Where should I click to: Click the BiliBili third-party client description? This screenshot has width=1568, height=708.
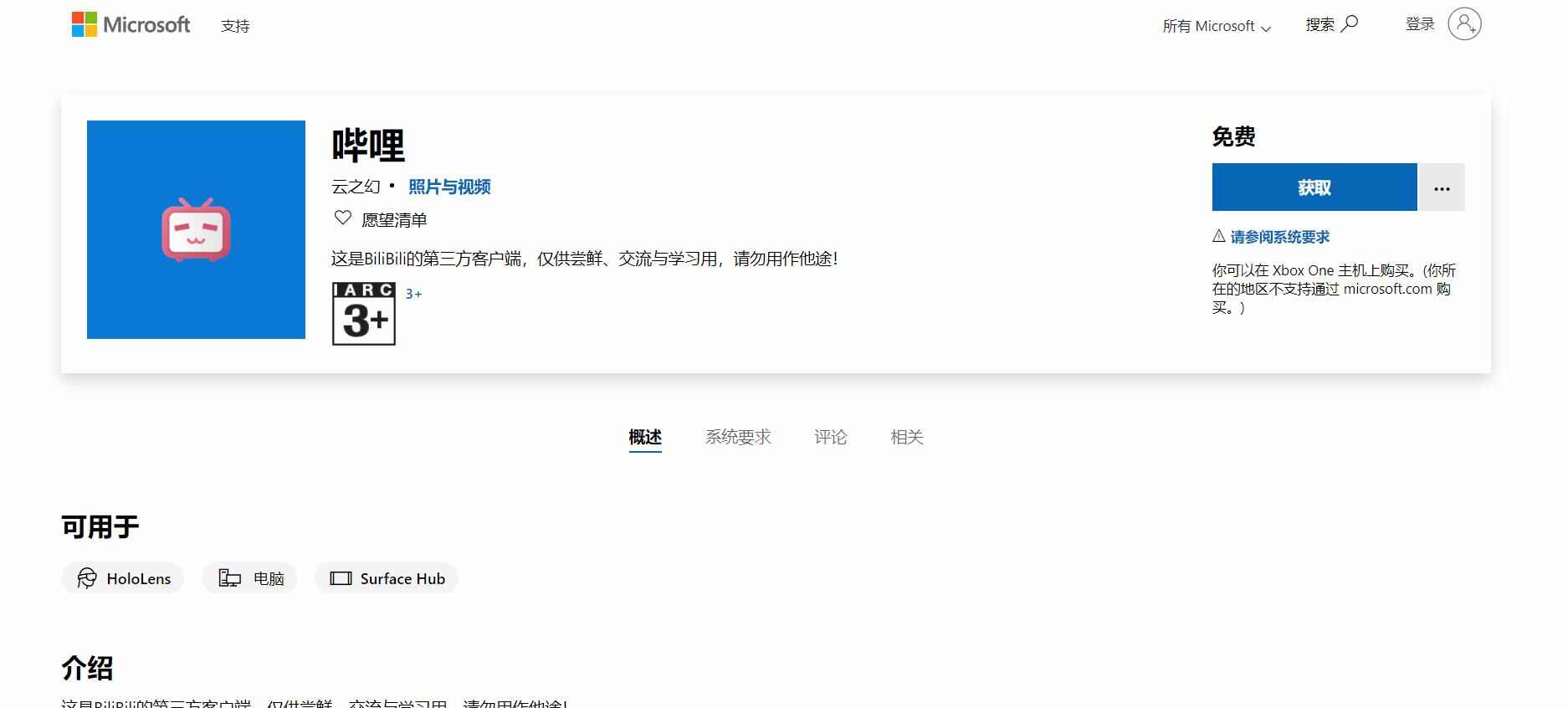pos(585,259)
